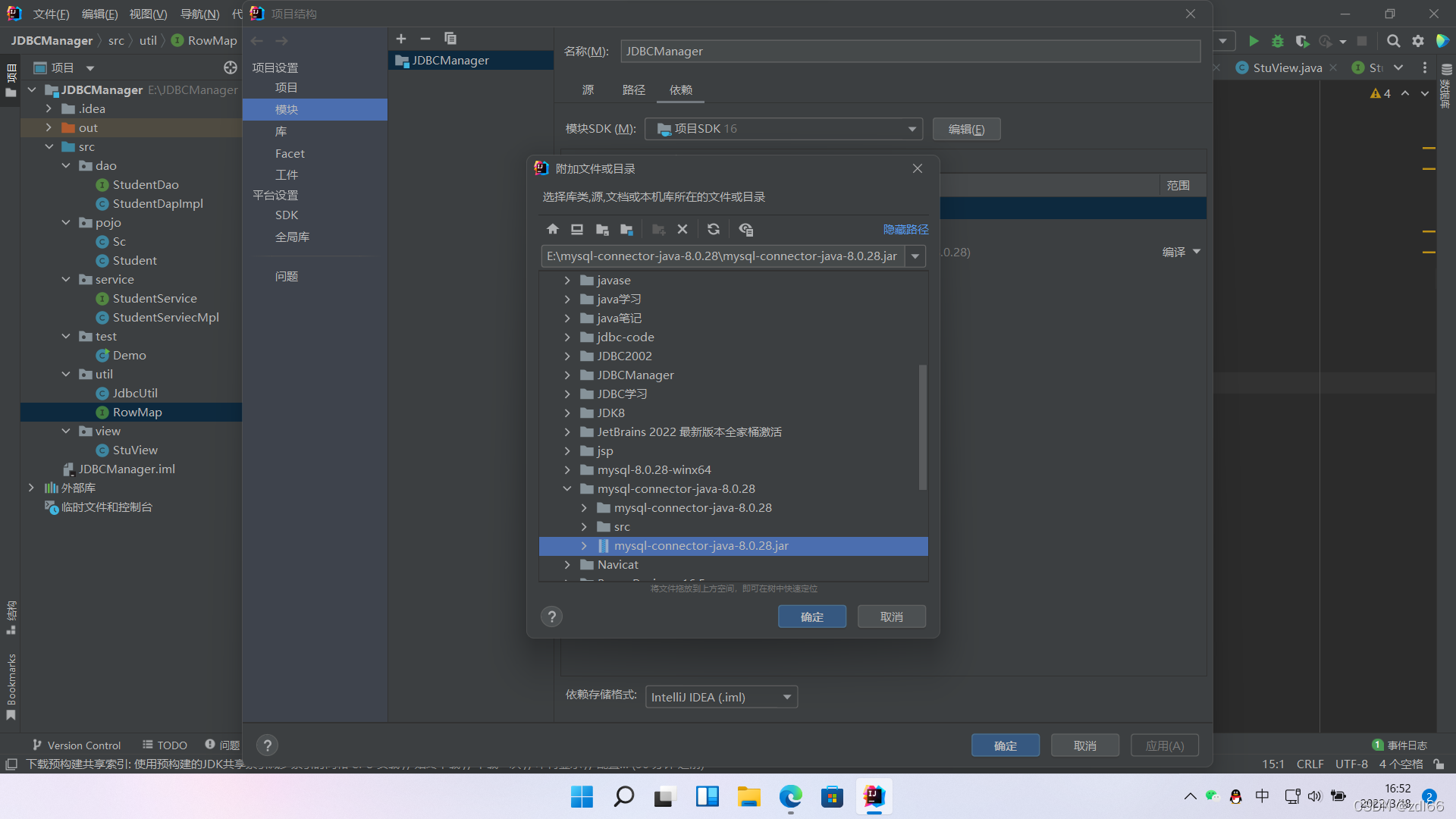Image resolution: width=1456 pixels, height=819 pixels.
Task: Click the copy module icon
Action: (x=450, y=39)
